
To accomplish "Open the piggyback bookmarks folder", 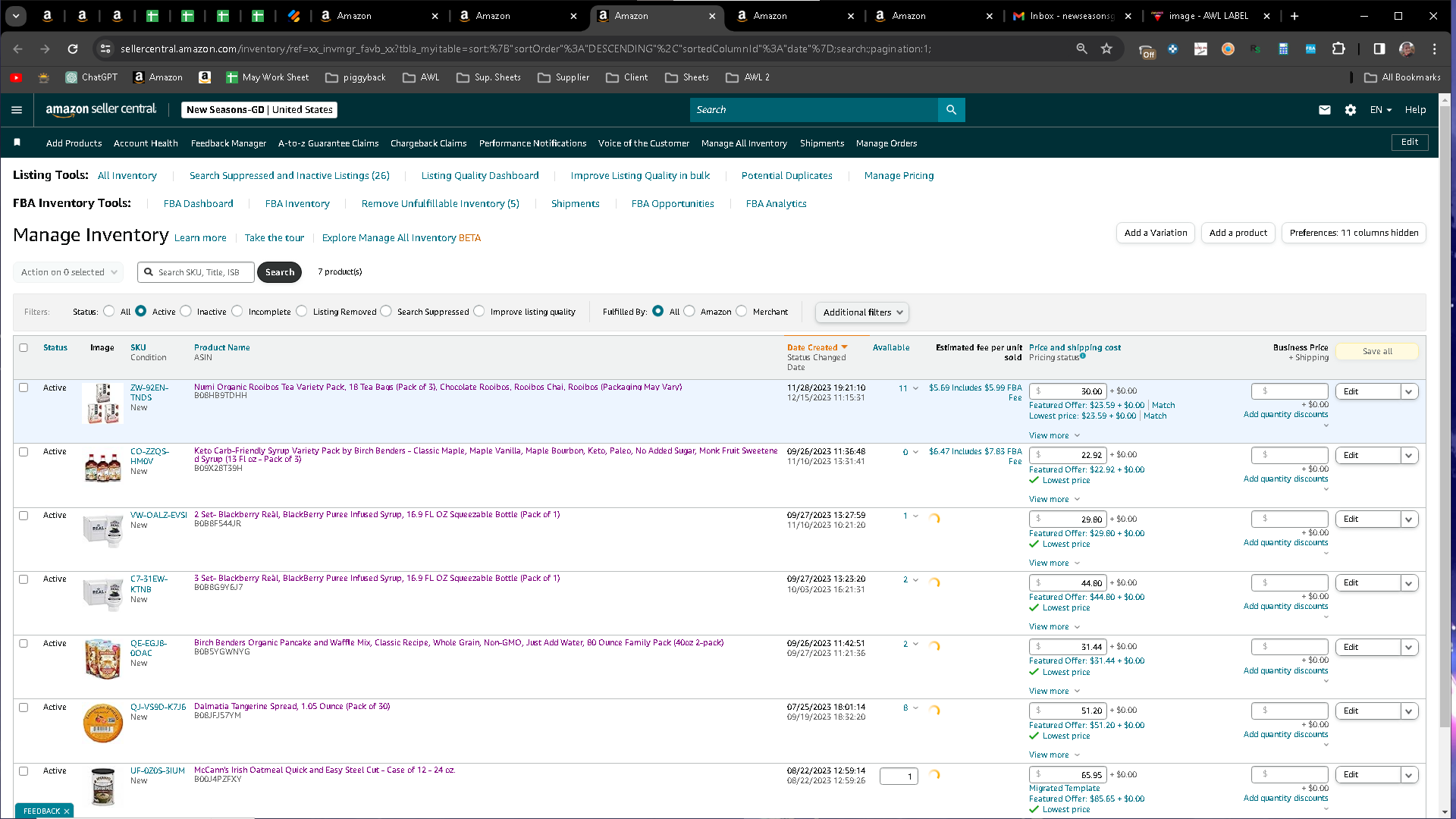I will 356,77.
